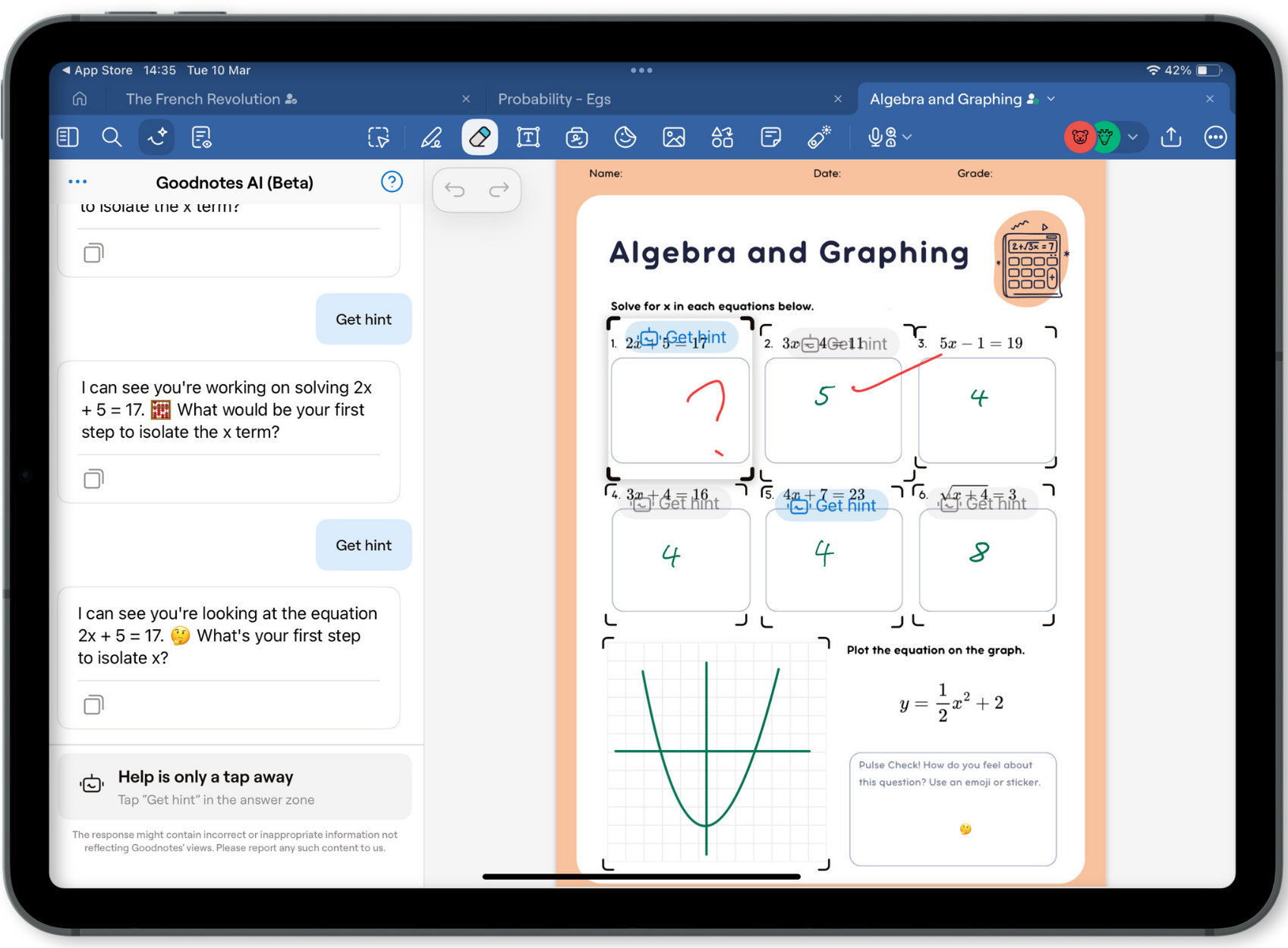Tap the lower Get hint chat bubble
Viewport: 1288px width, 948px height.
click(x=364, y=545)
